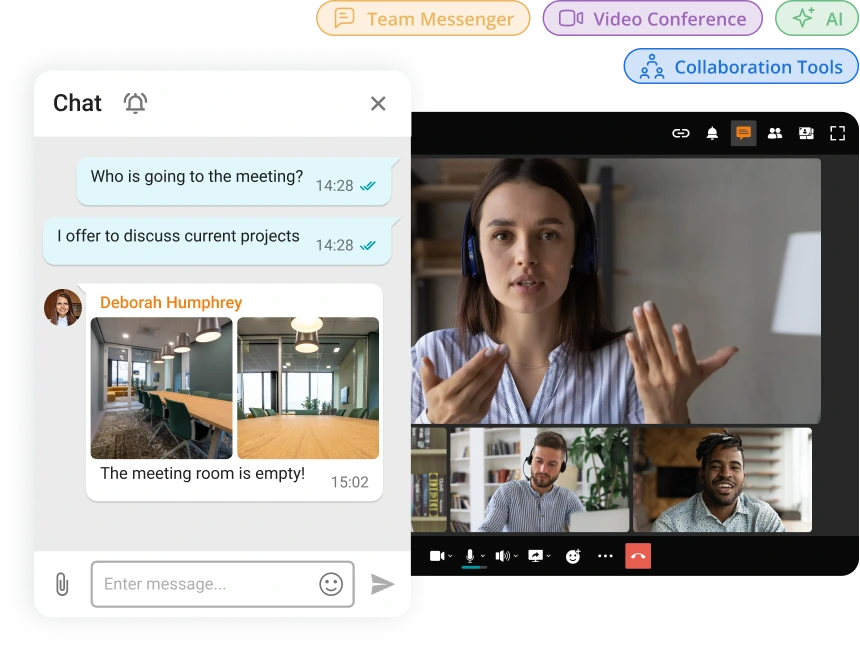Click the main speaker video of woman

(616, 291)
